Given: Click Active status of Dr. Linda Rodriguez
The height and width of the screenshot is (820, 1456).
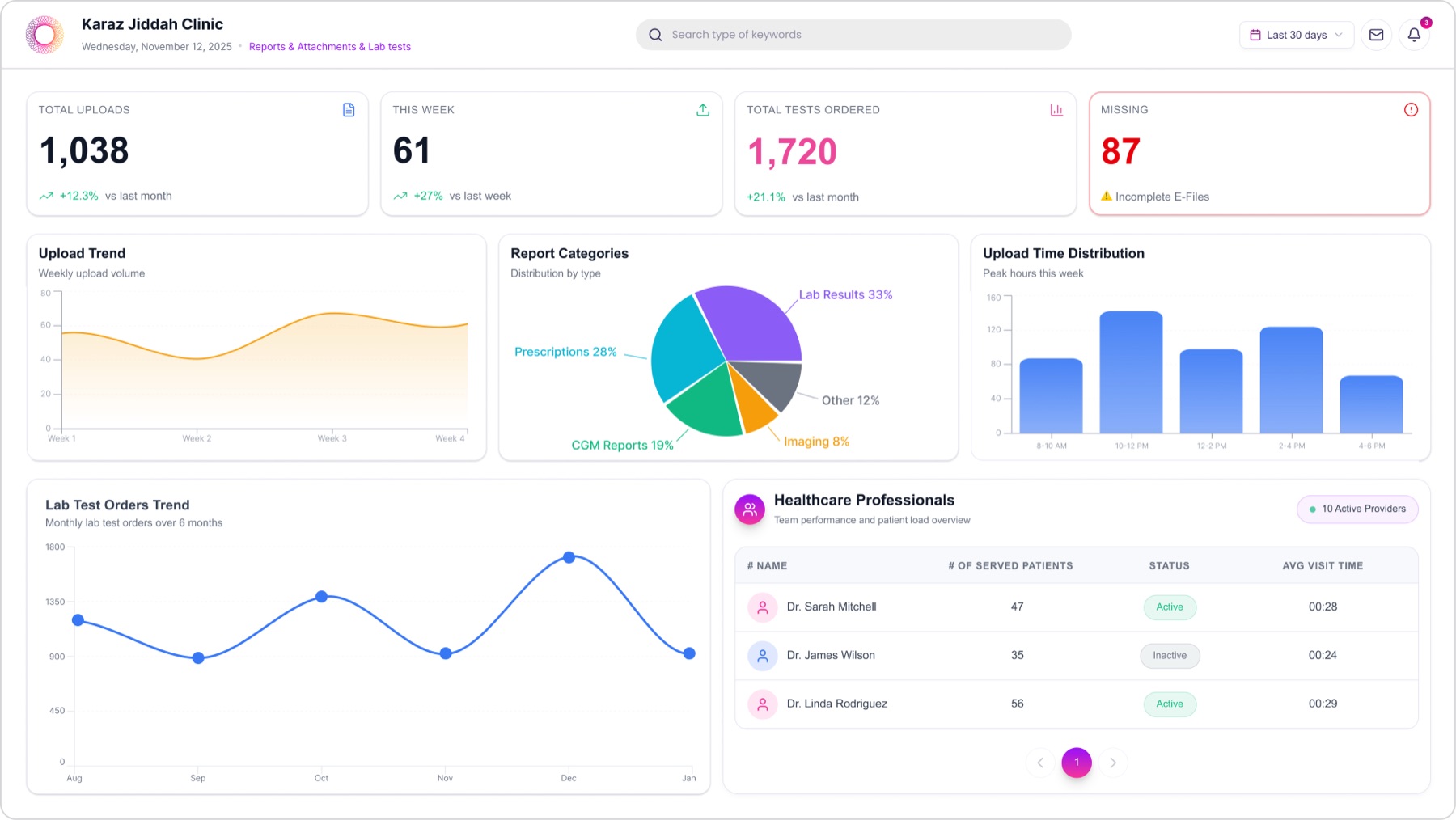Looking at the screenshot, I should click(1170, 704).
